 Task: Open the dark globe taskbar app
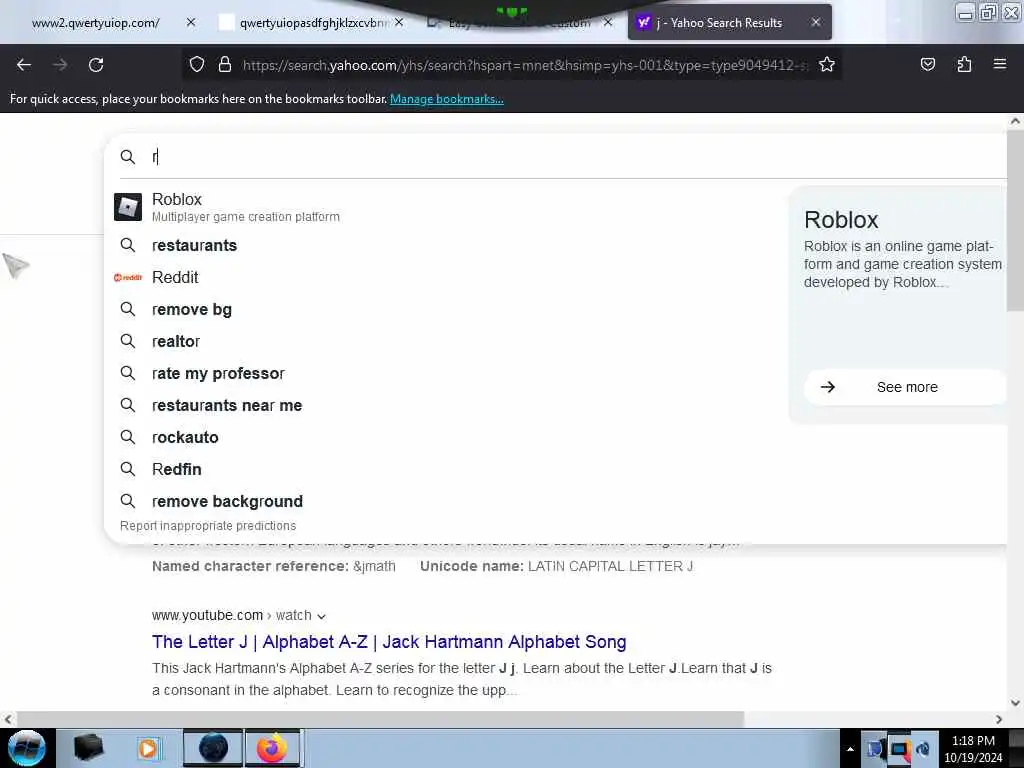(x=213, y=748)
